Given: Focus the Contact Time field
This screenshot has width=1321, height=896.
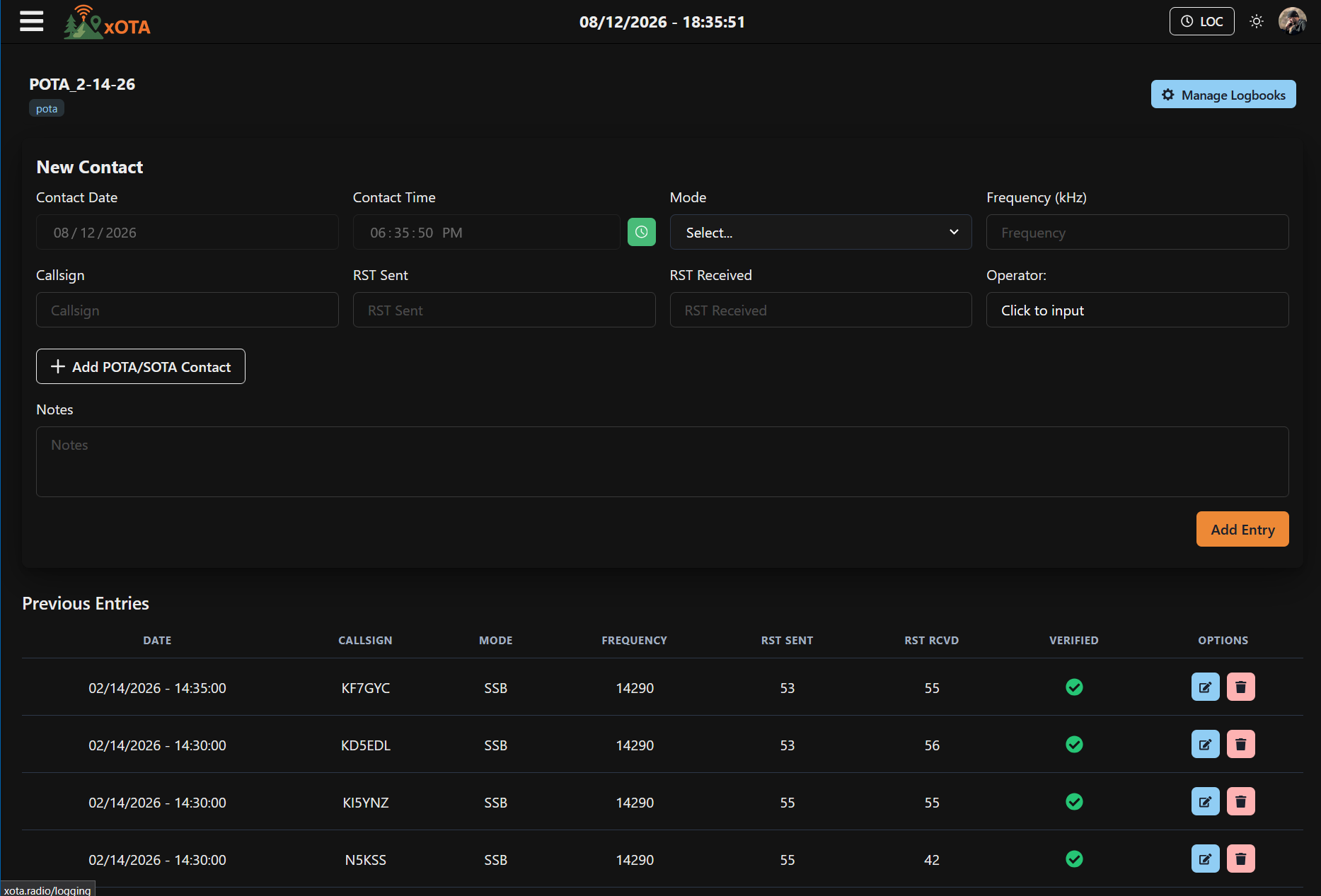Looking at the screenshot, I should click(486, 232).
